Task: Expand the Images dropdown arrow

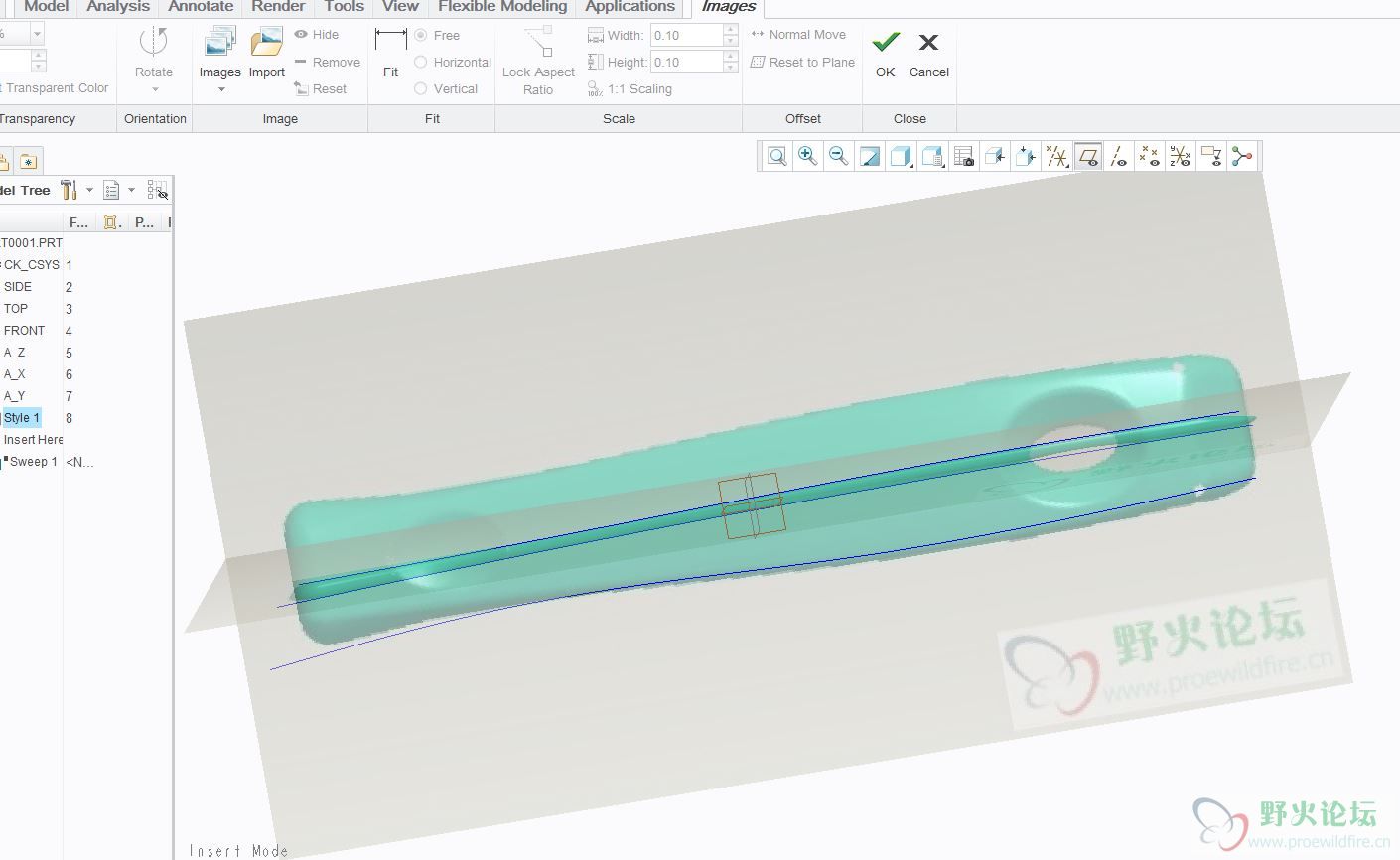Action: pos(221,89)
